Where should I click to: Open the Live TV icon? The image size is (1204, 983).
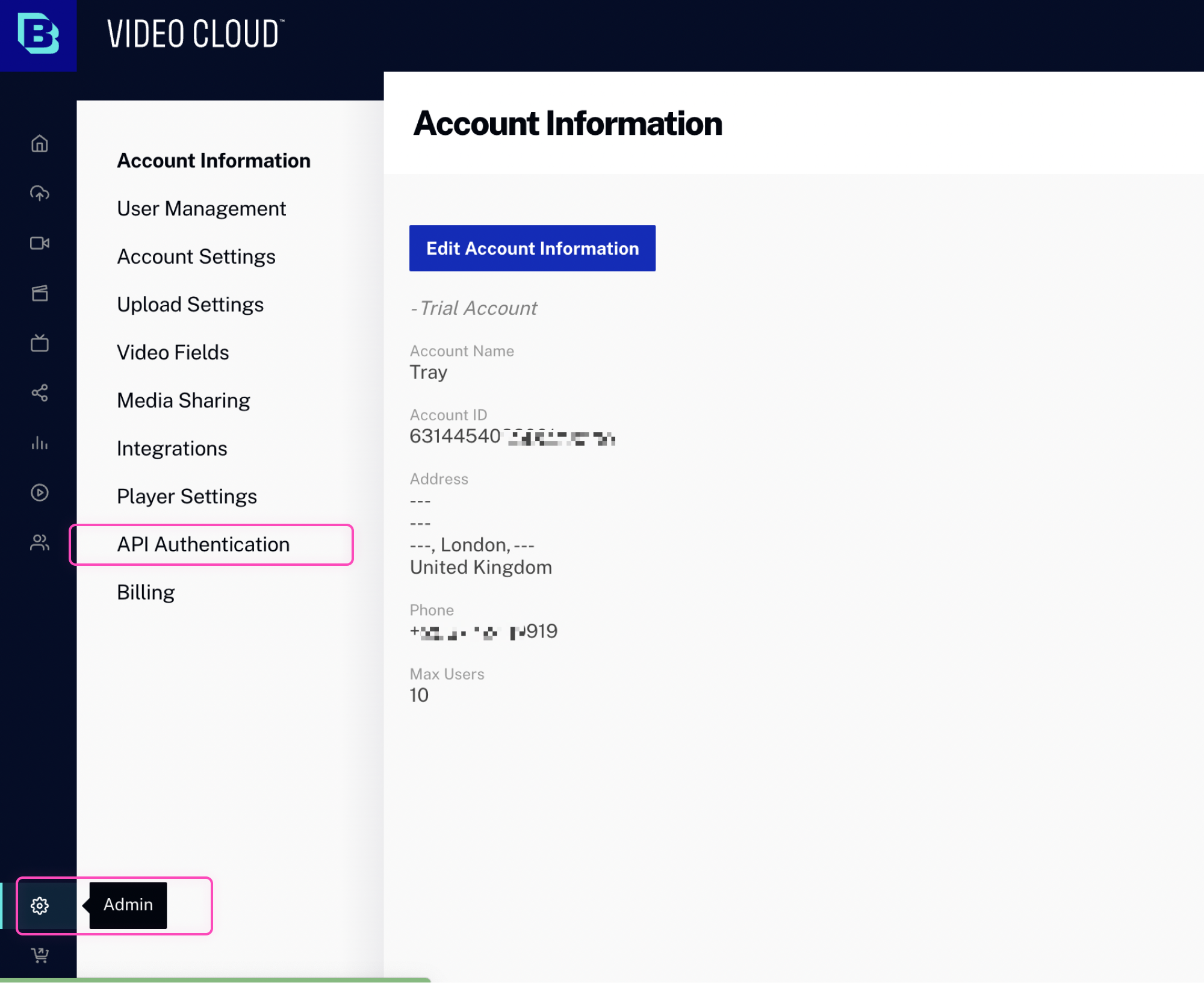(39, 344)
